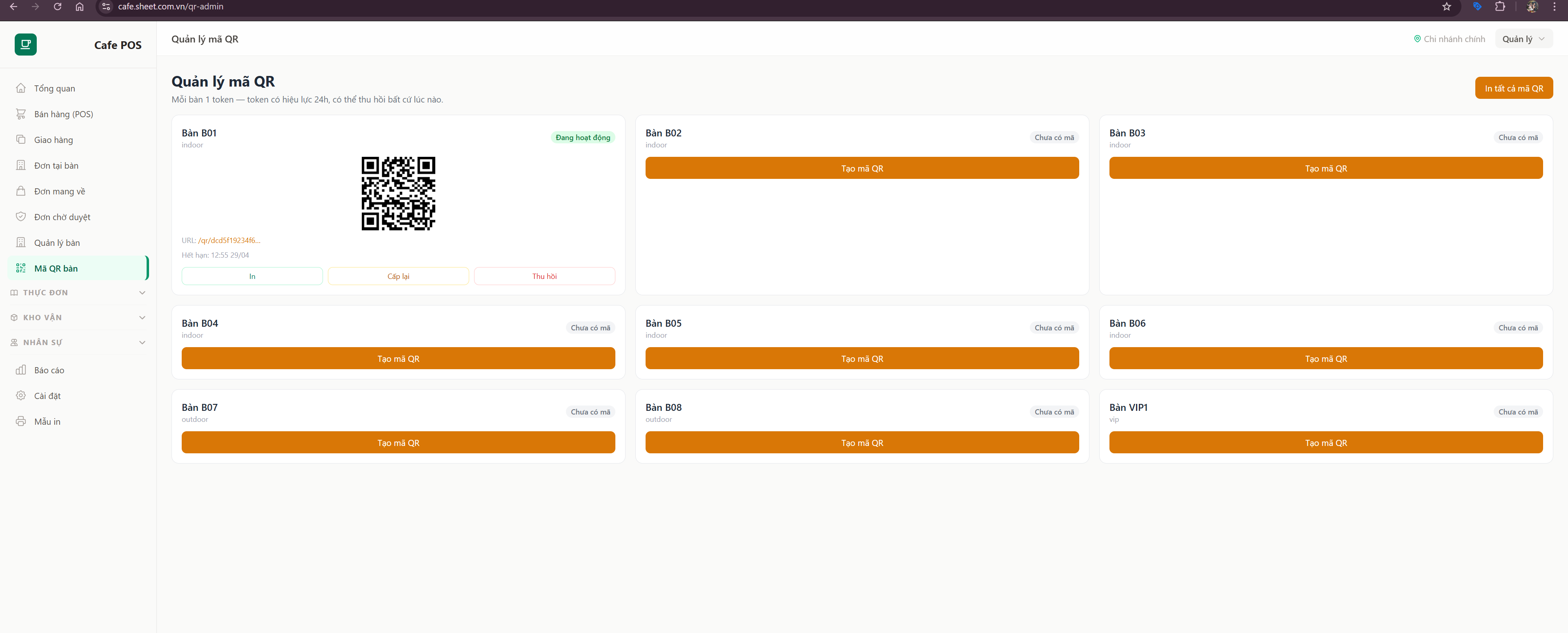The width and height of the screenshot is (1568, 633).
Task: Click the Chi nhánh chính location pin icon
Action: point(1417,39)
